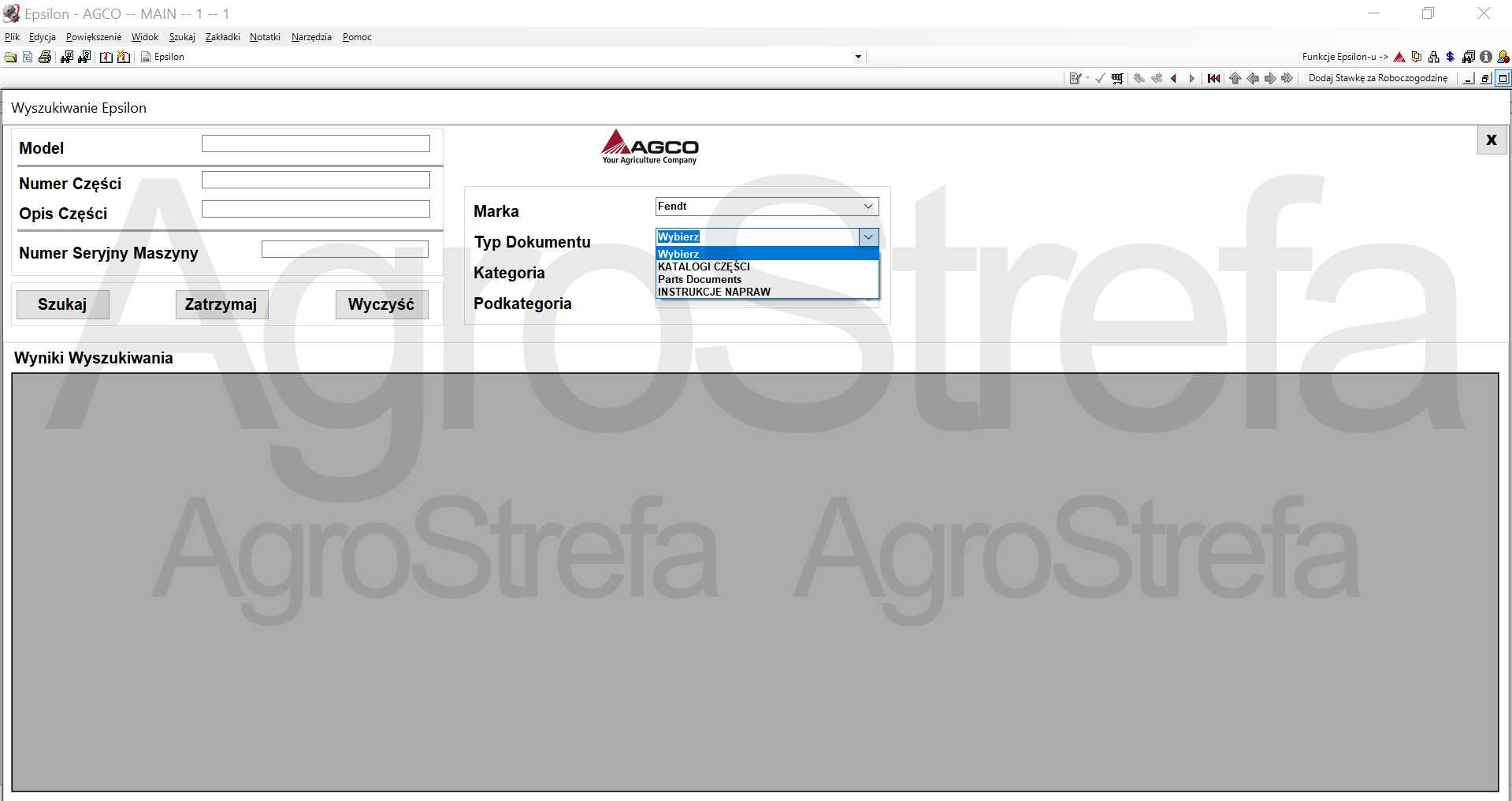1512x801 pixels.
Task: Open the Pomoc menu
Action: 357,37
